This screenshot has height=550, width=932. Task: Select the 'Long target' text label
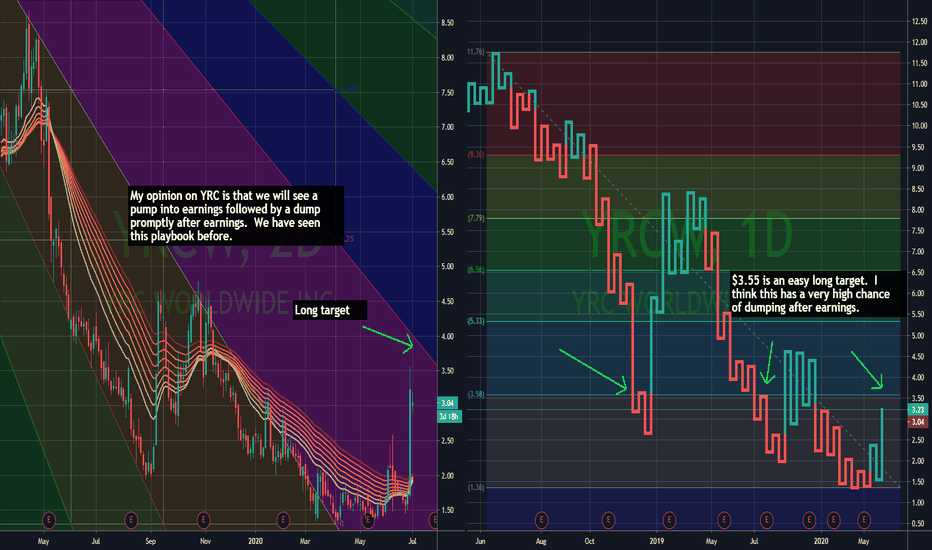pyautogui.click(x=330, y=310)
